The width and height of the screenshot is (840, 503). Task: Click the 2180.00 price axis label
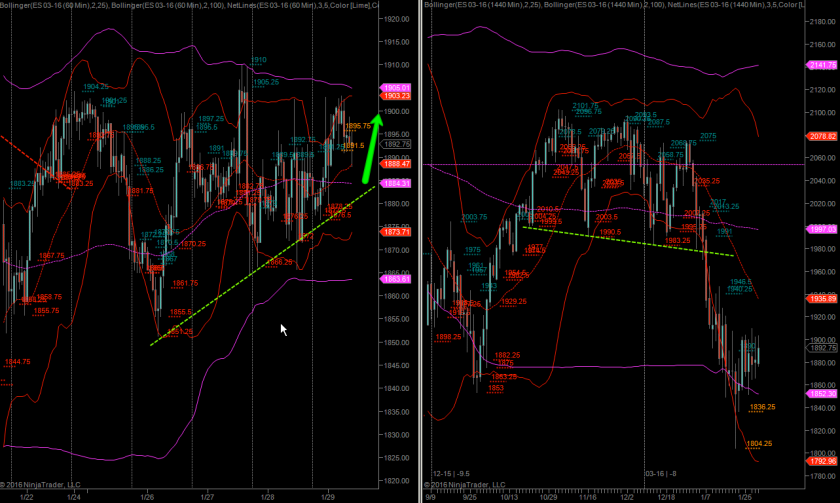pos(823,21)
